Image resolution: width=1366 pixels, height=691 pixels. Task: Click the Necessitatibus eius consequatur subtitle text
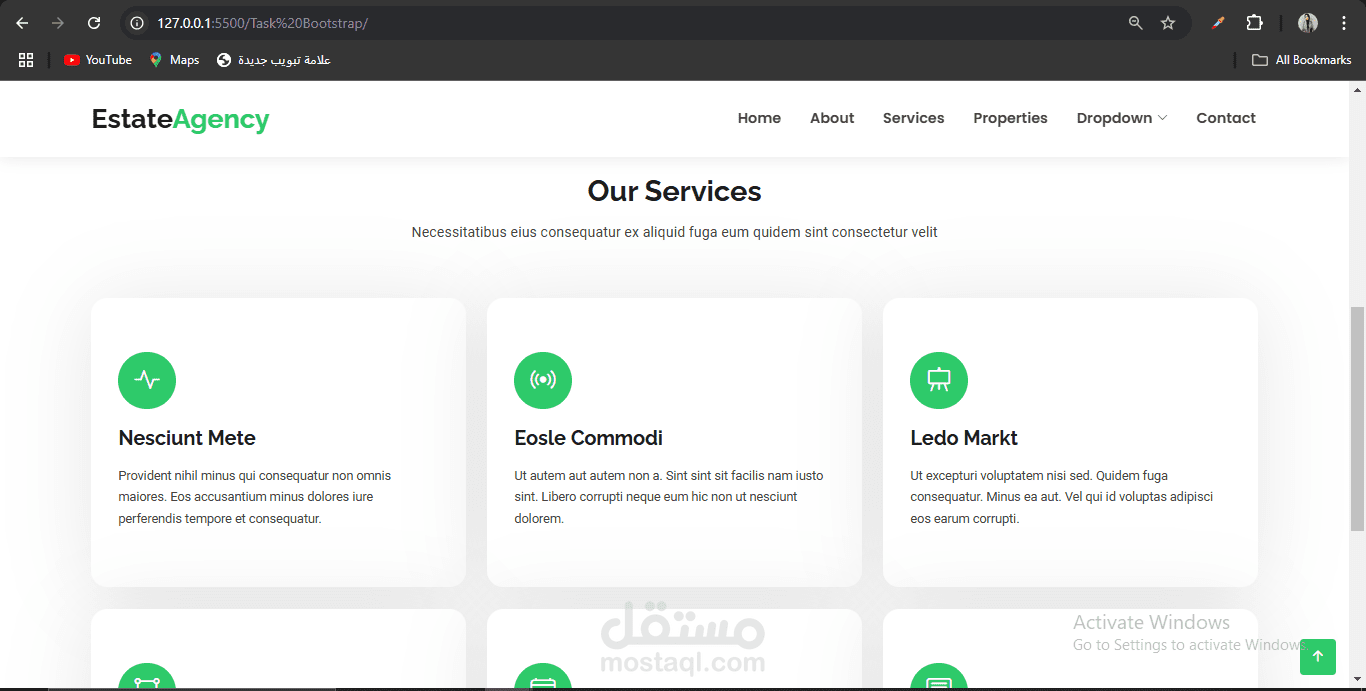674,232
